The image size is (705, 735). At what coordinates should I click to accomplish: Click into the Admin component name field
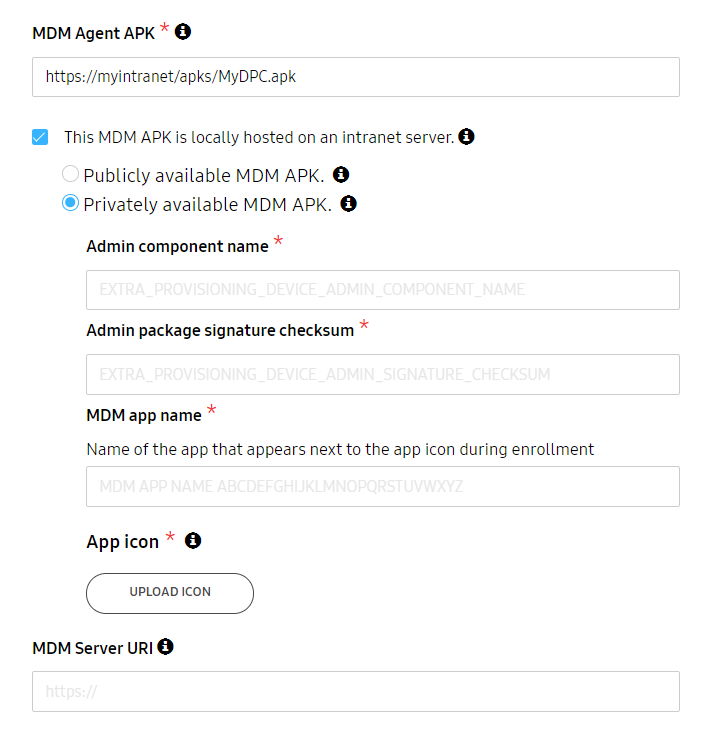coord(382,290)
